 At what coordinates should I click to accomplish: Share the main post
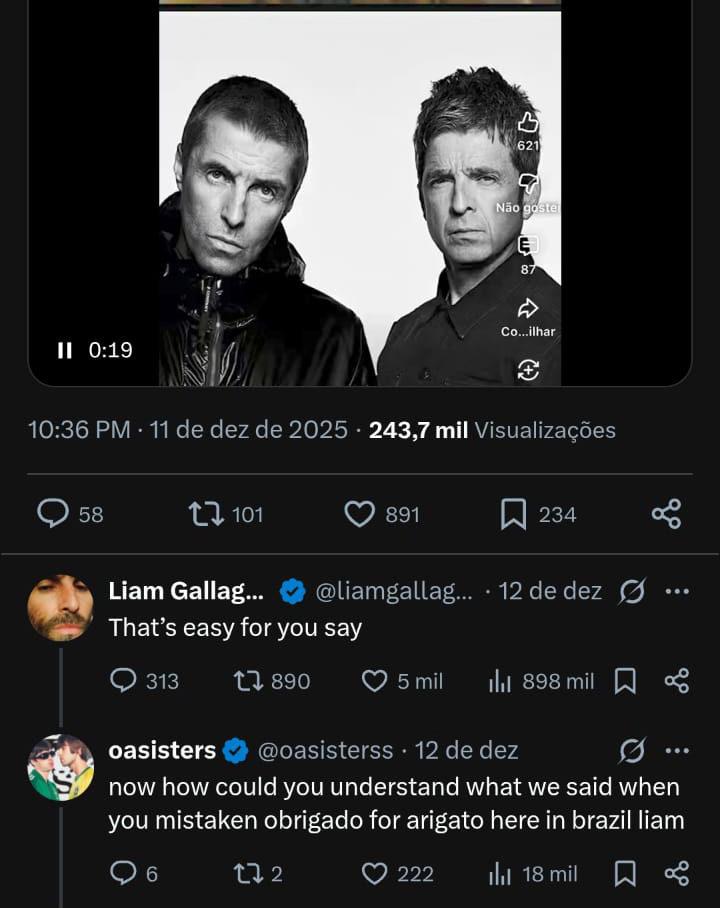[x=666, y=514]
